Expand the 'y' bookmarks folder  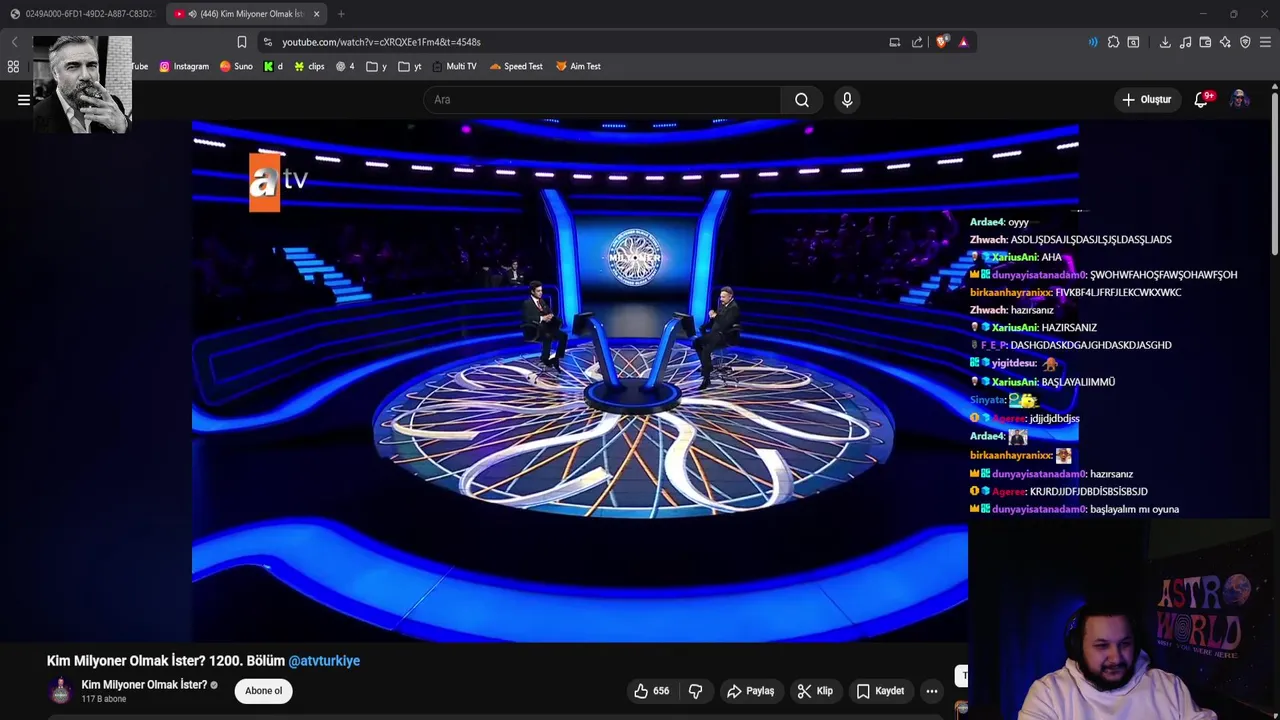tap(377, 66)
